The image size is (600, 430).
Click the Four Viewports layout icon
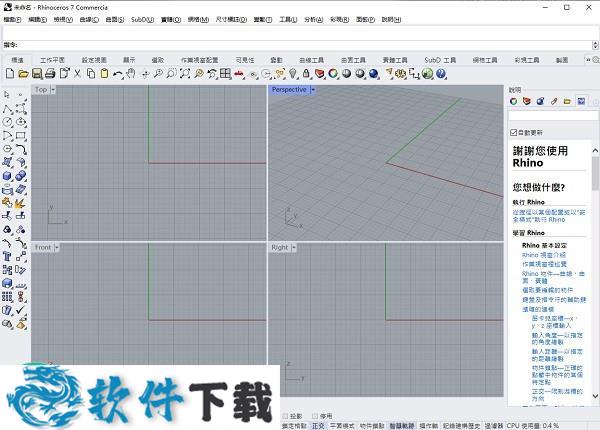[225, 73]
